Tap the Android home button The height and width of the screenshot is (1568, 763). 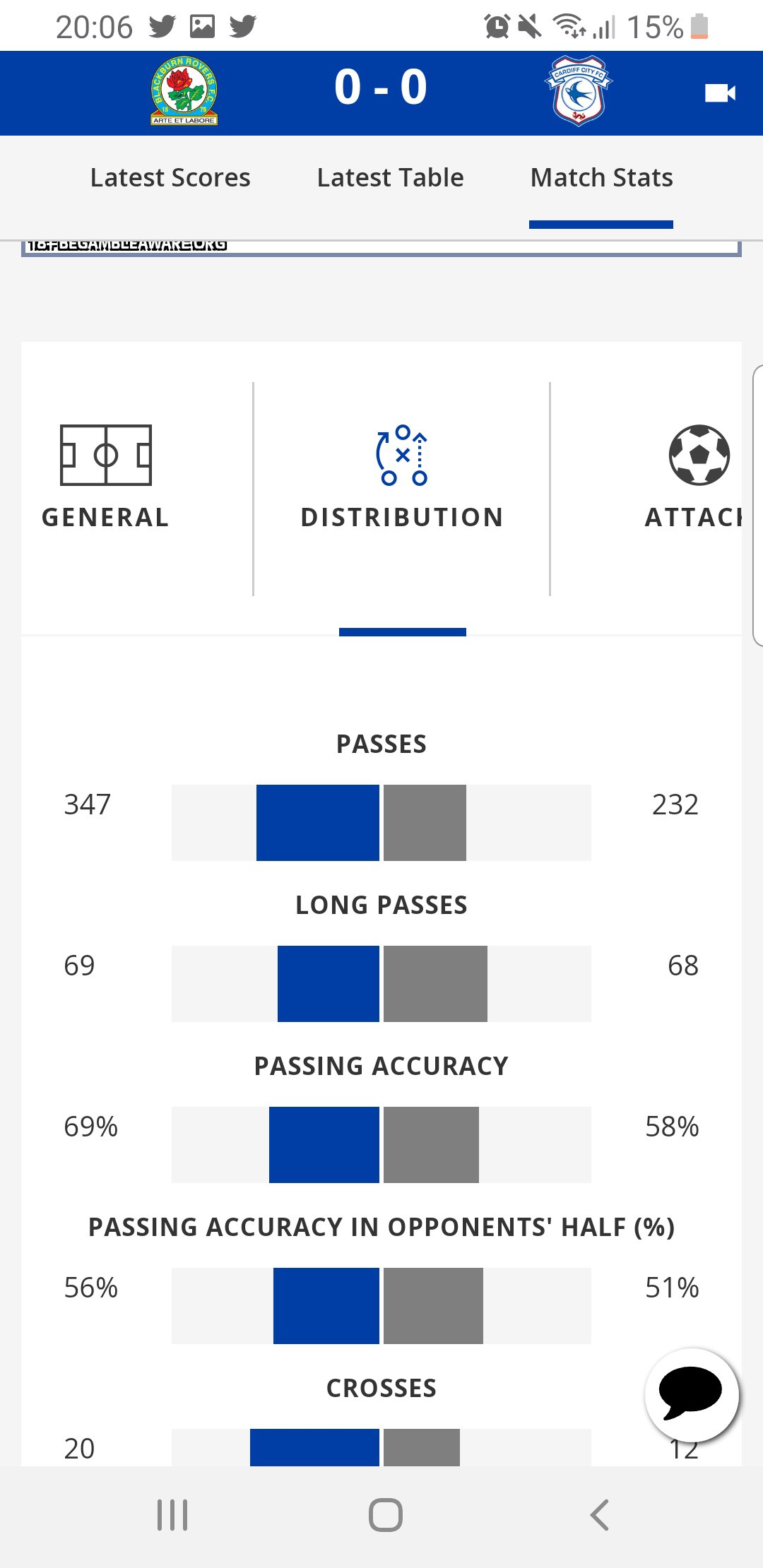386,1515
